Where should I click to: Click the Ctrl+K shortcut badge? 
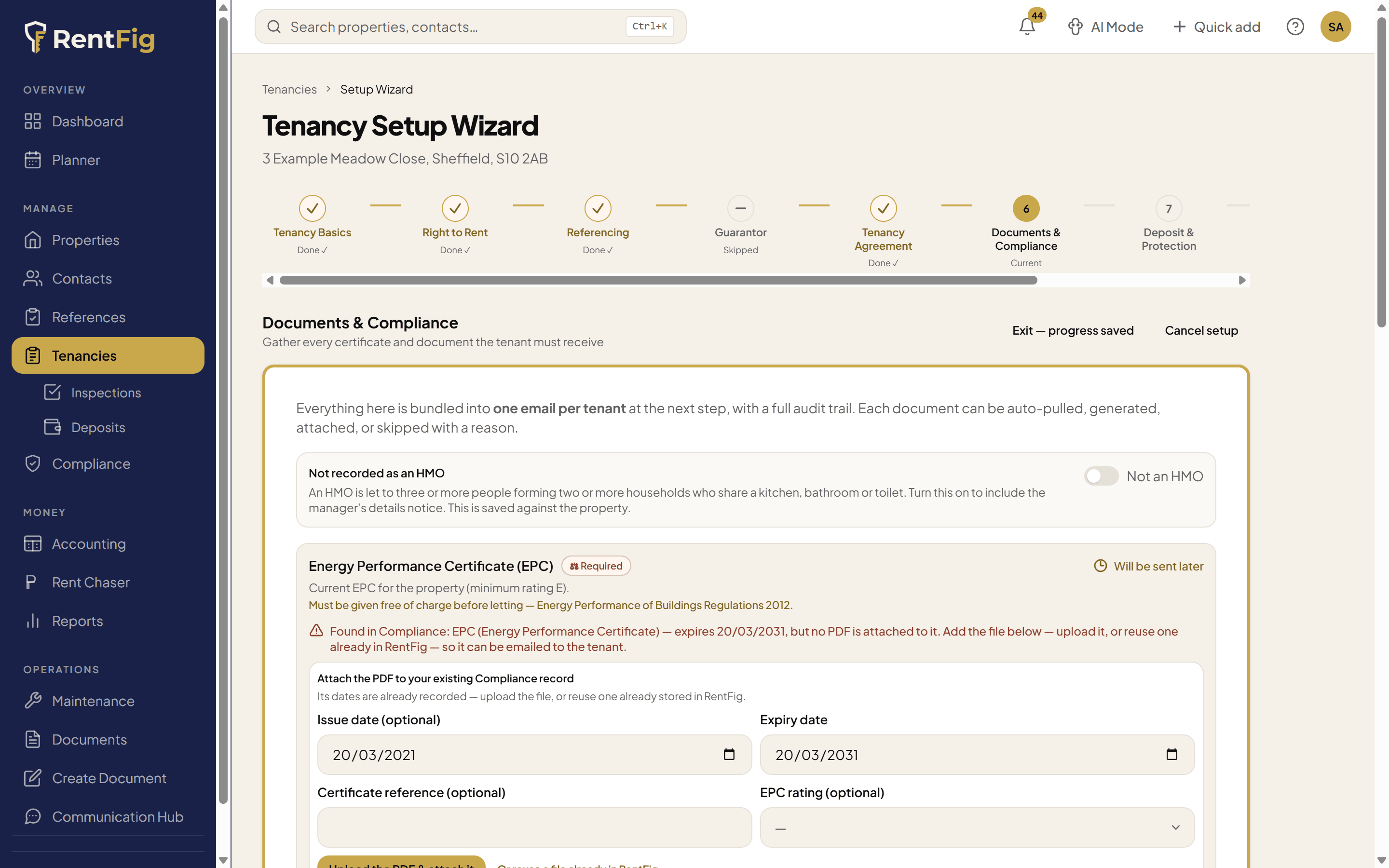(649, 26)
